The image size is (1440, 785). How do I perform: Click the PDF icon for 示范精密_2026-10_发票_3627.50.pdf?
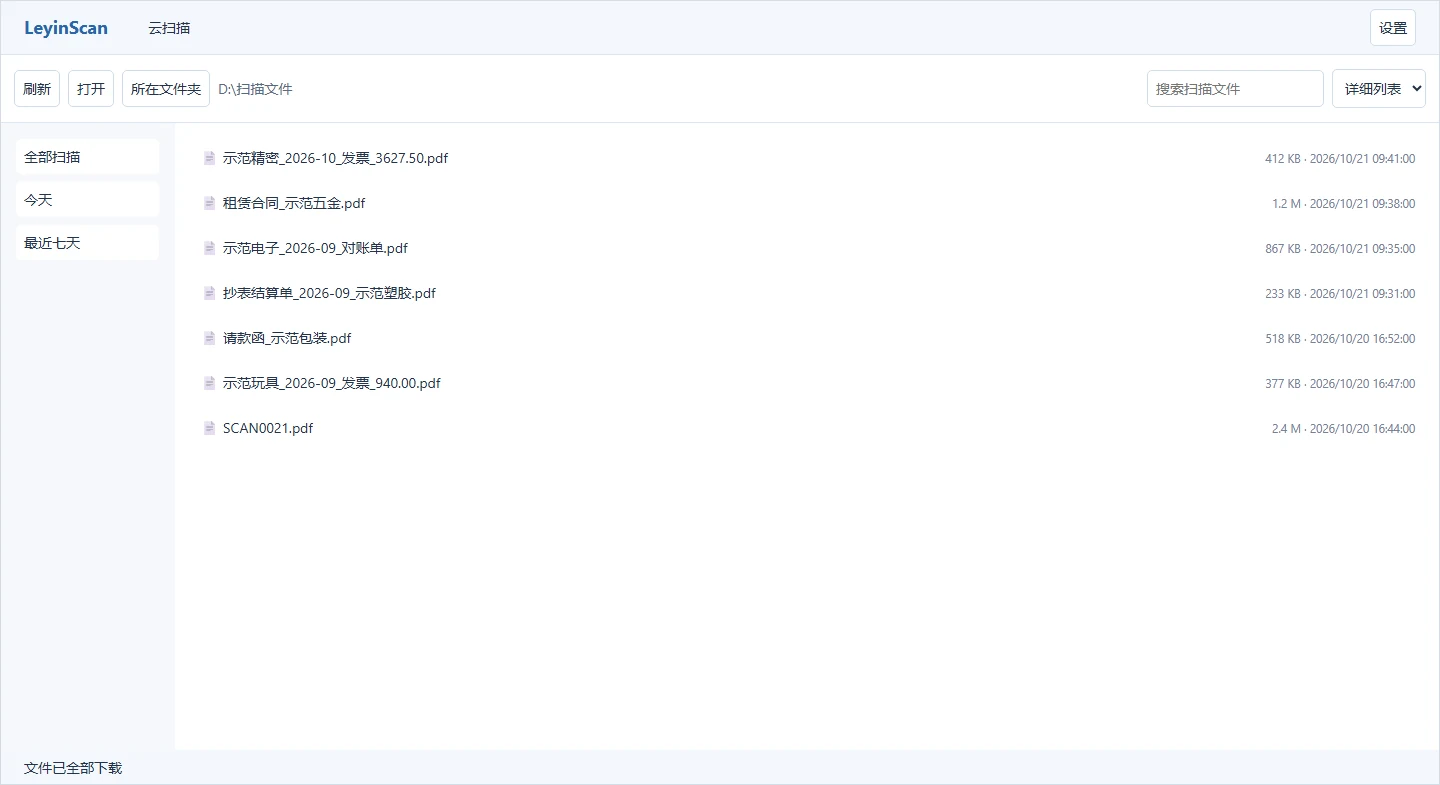click(210, 158)
